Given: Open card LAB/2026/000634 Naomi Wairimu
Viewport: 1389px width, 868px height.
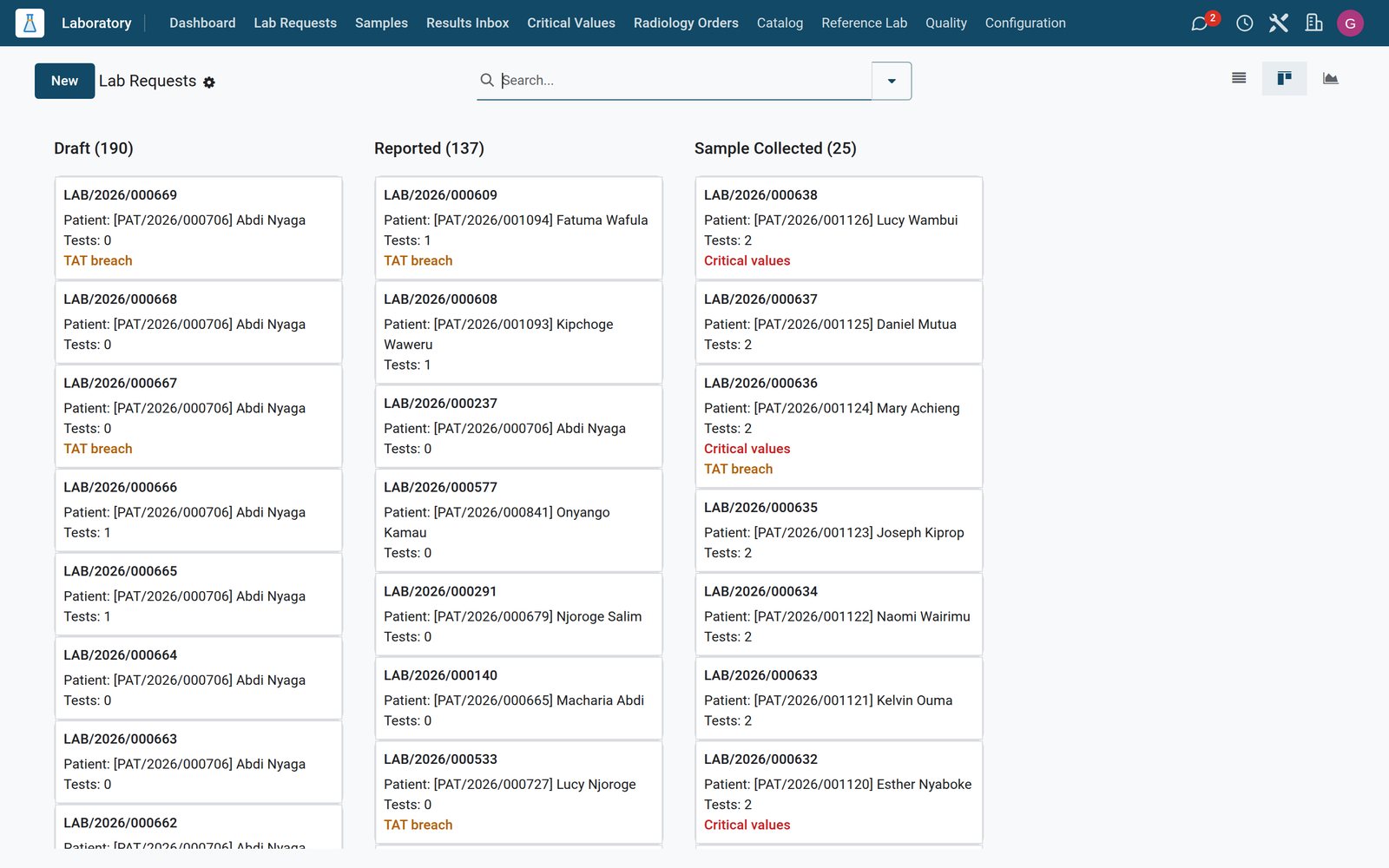Looking at the screenshot, I should [839, 615].
